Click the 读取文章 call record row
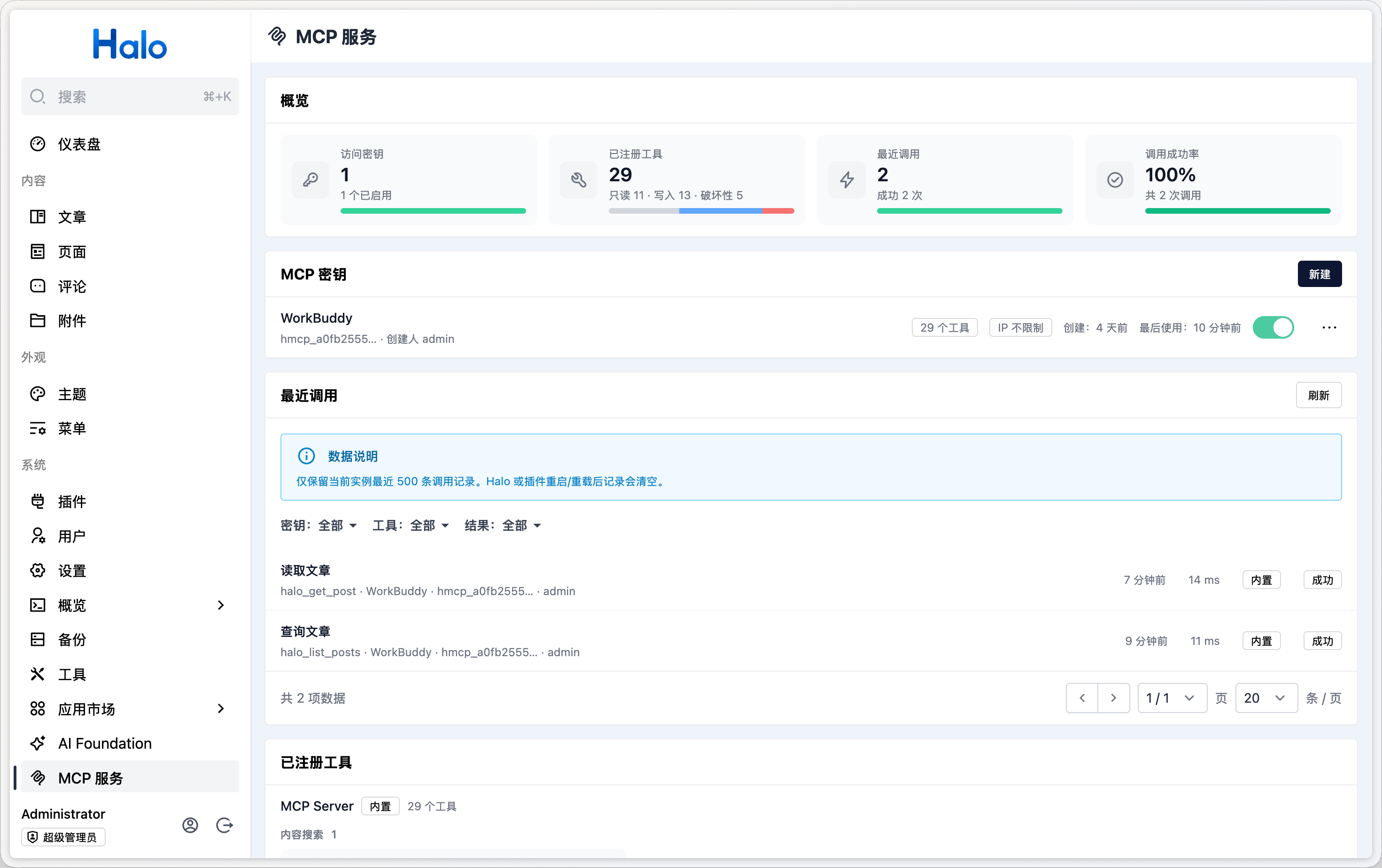Screen dimensions: 1382x868 (x=810, y=580)
